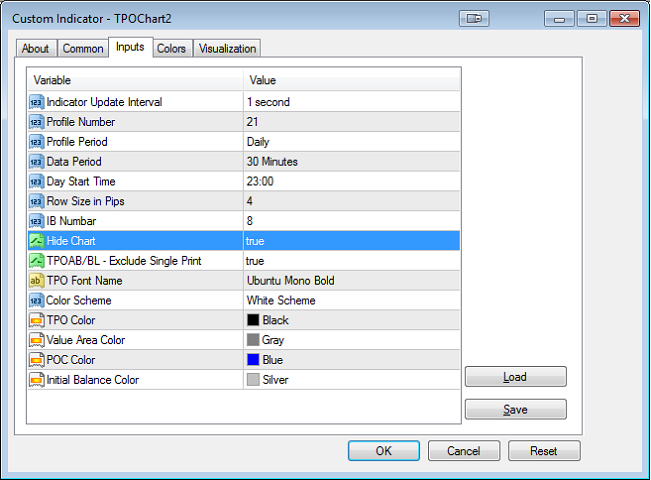Confirm settings with the OK button
The width and height of the screenshot is (651, 480).
click(384, 451)
